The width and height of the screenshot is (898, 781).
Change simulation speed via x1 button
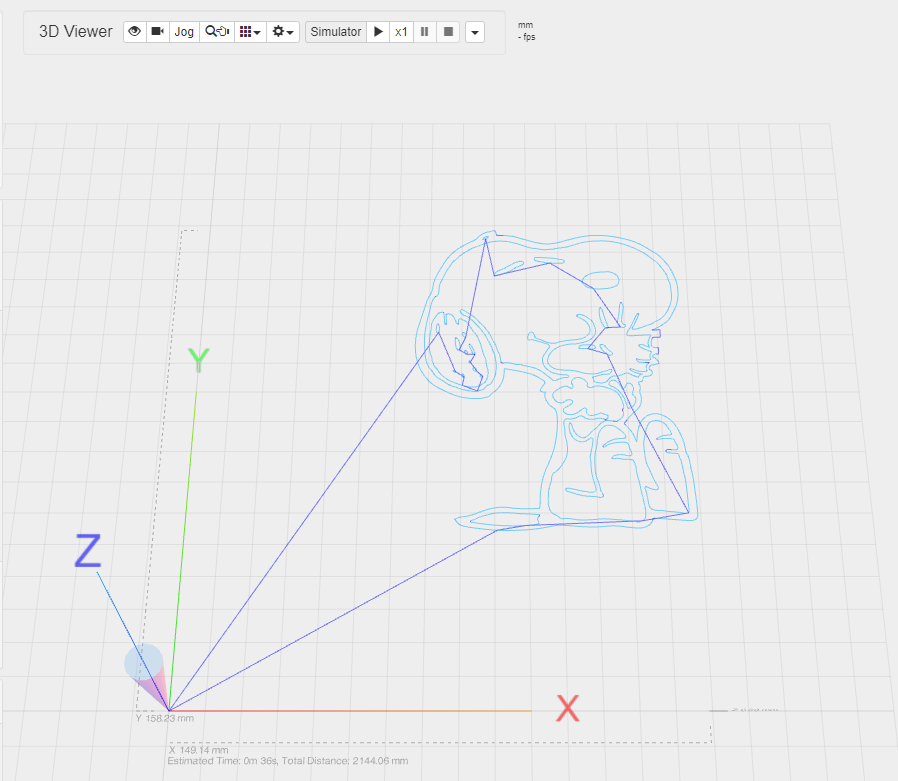pos(401,31)
